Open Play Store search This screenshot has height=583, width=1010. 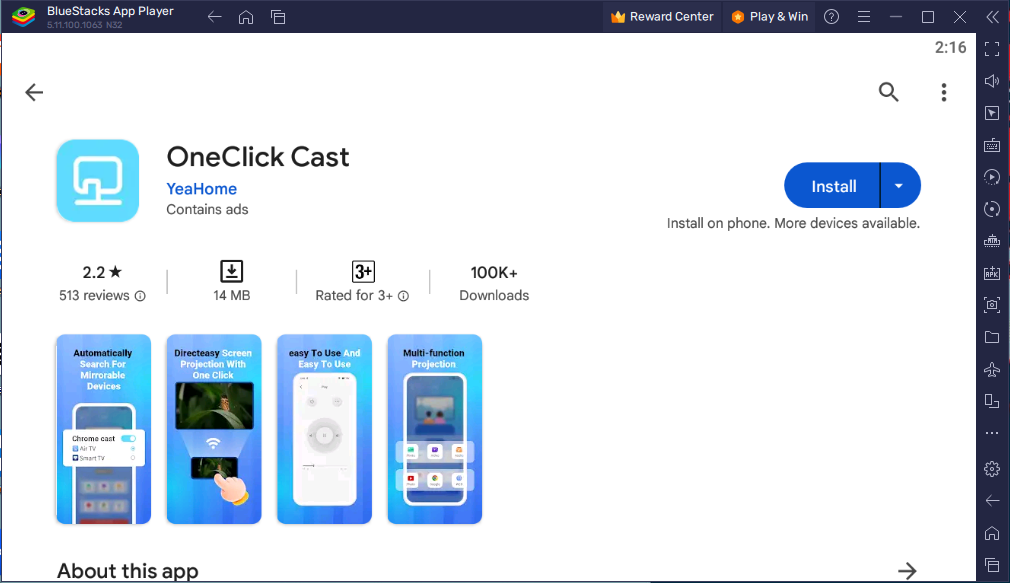[888, 92]
